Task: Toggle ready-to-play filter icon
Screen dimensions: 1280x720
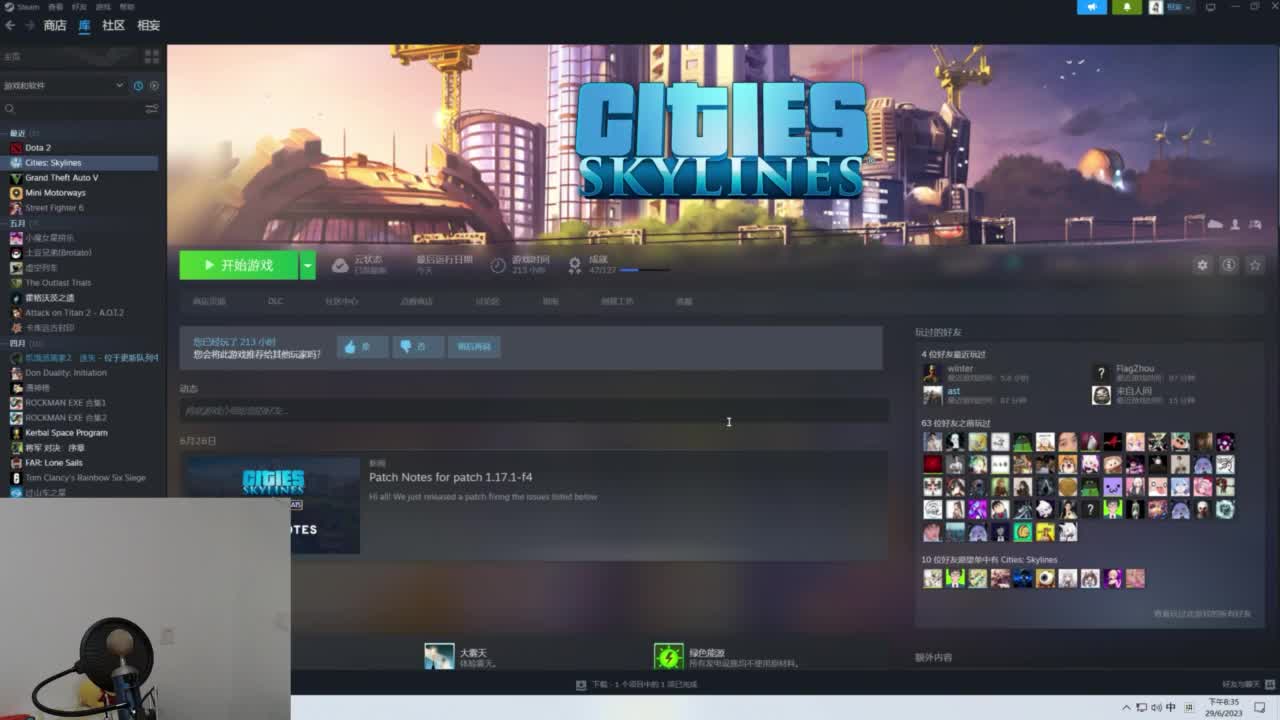Action: (153, 85)
